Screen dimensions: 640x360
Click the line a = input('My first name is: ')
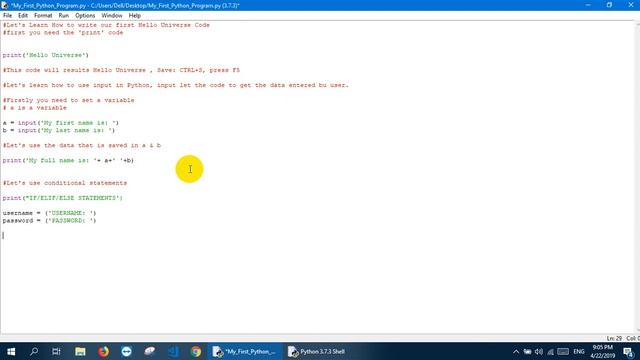[x=60, y=123]
